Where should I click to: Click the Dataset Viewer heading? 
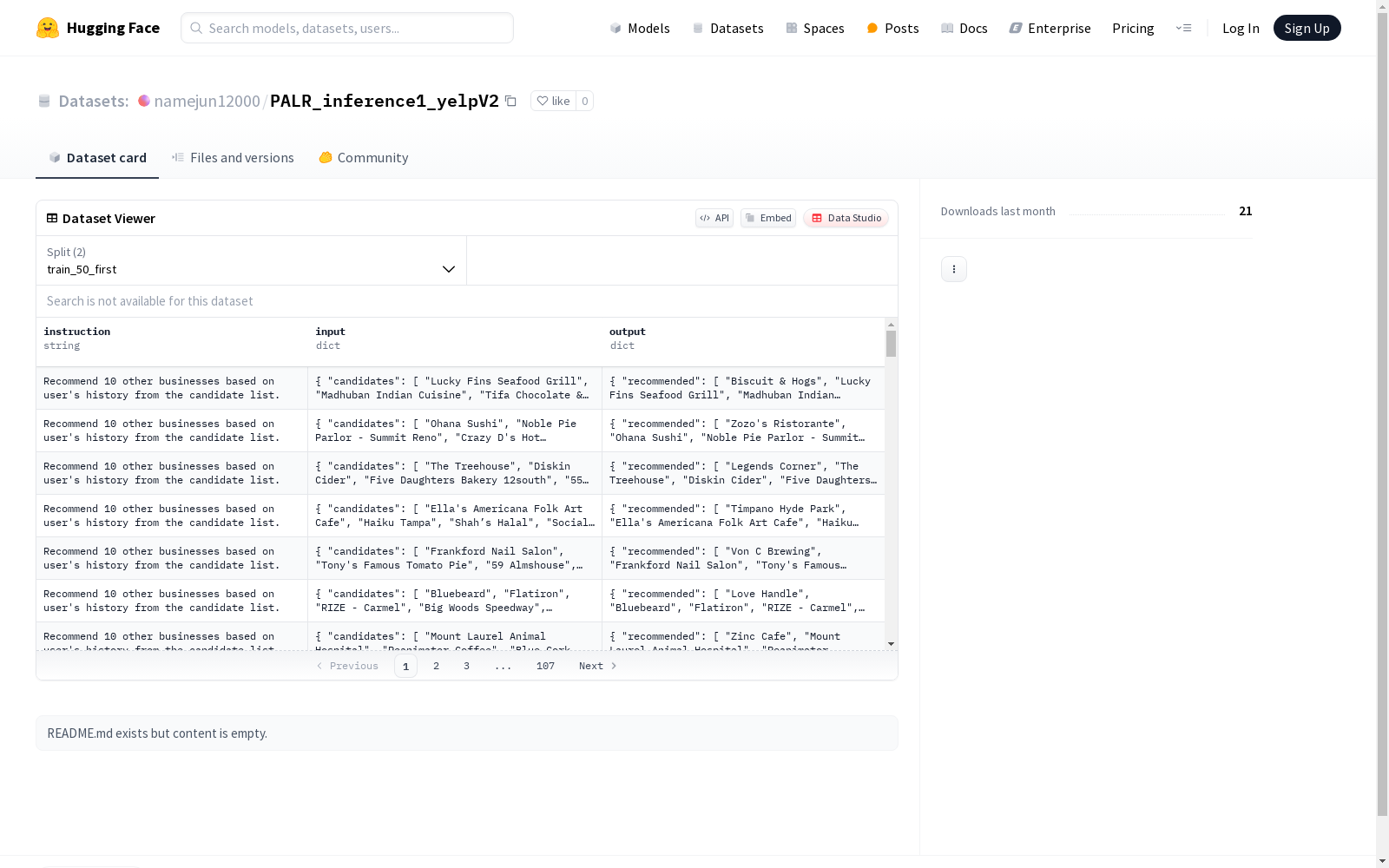click(x=109, y=218)
